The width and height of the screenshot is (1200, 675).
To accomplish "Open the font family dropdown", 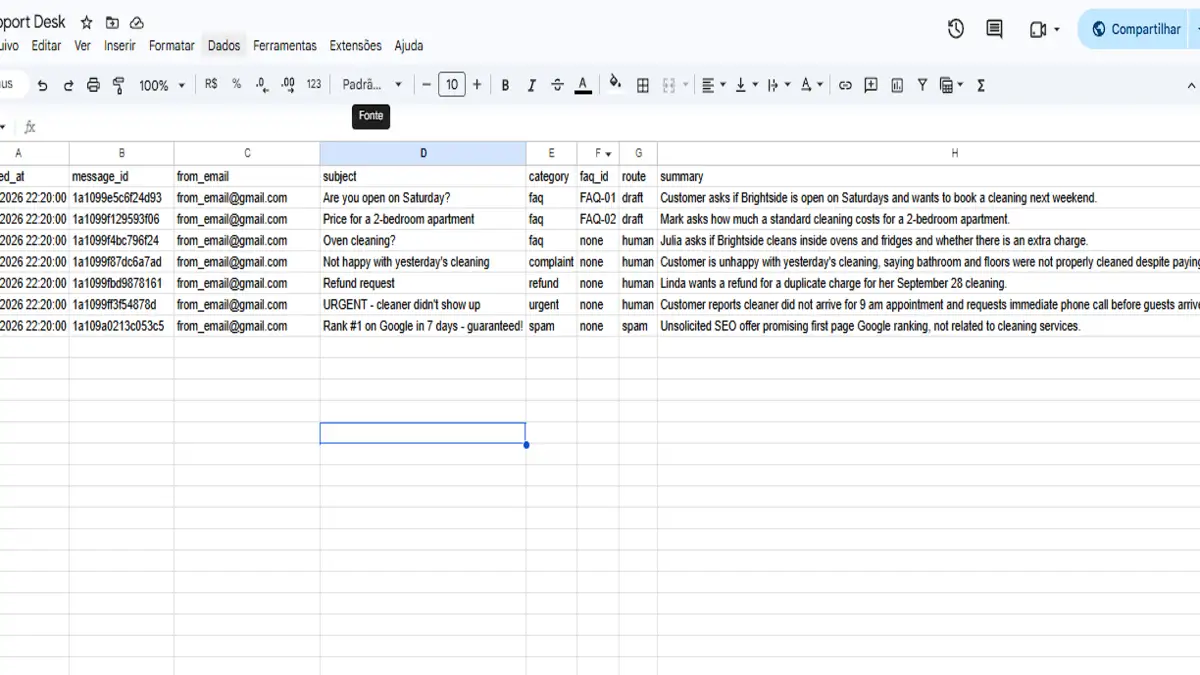I will coord(372,85).
